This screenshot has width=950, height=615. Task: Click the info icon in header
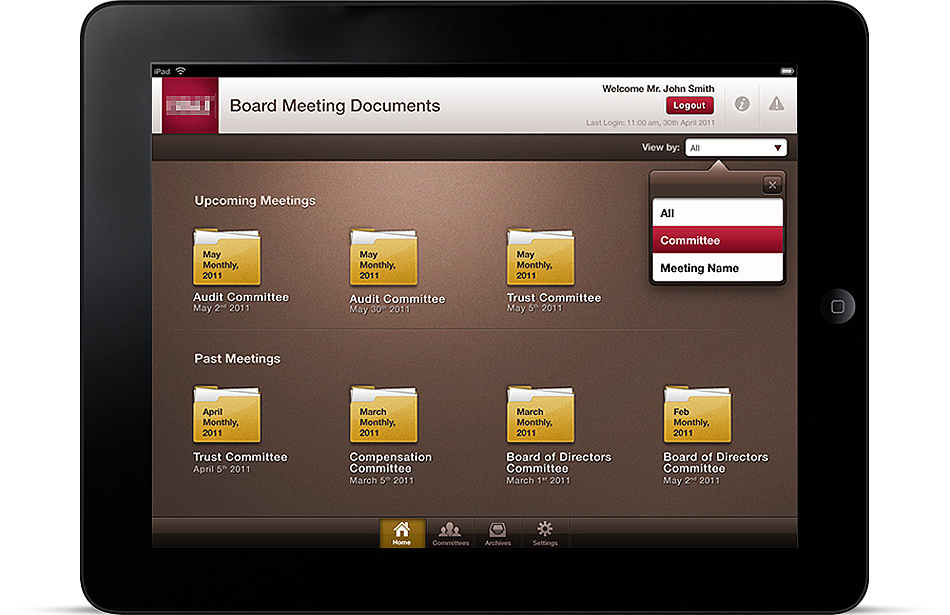tap(742, 104)
